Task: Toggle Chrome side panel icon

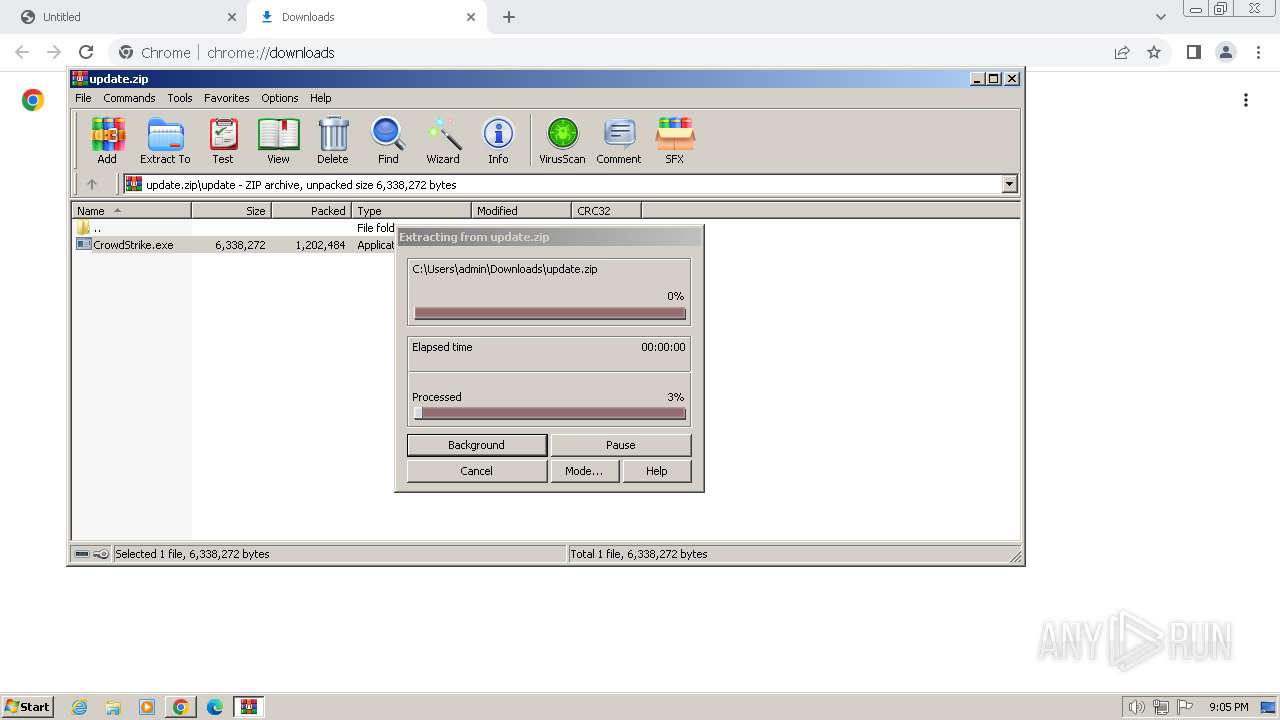Action: click(x=1193, y=52)
